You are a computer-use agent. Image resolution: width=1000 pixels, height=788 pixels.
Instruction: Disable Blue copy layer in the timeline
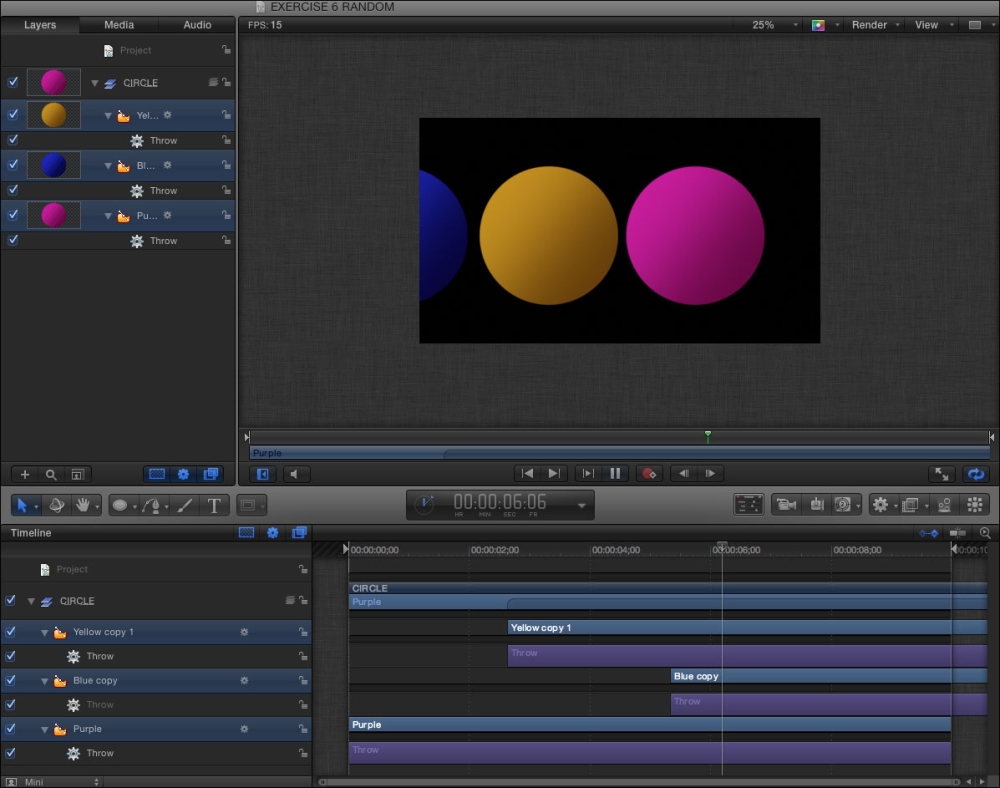pyautogui.click(x=10, y=681)
